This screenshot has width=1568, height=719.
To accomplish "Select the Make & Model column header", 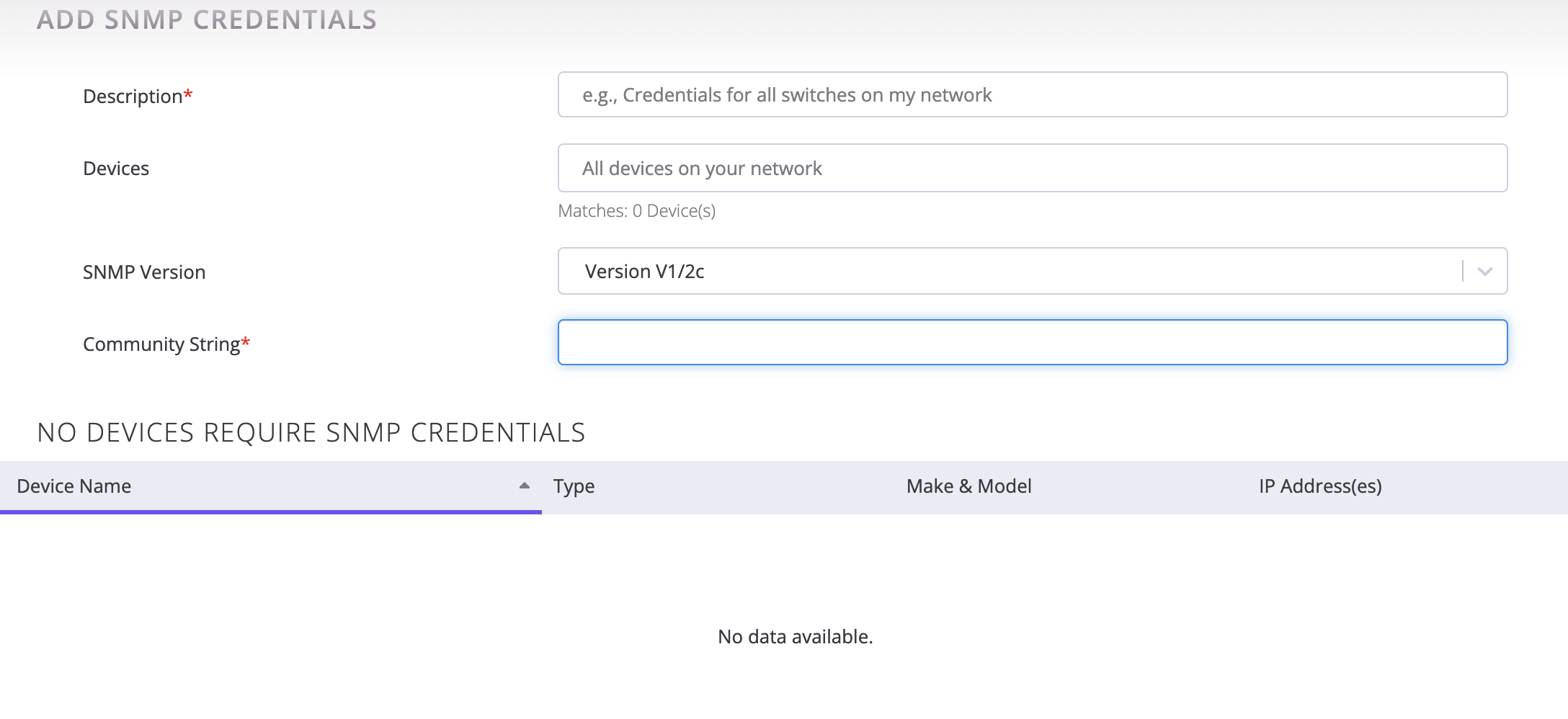I will coord(968,486).
